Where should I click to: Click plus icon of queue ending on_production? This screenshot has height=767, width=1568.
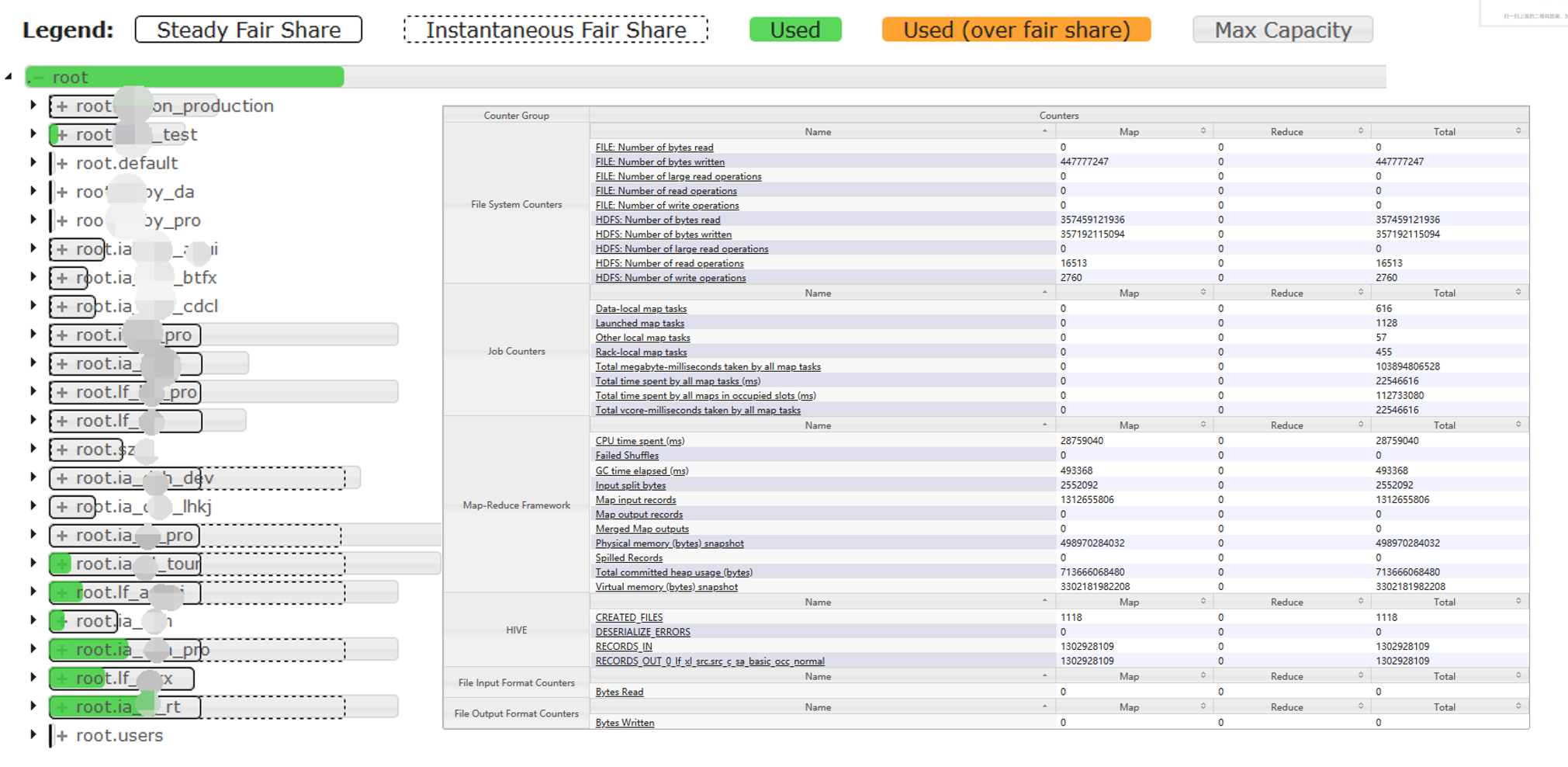click(x=62, y=106)
